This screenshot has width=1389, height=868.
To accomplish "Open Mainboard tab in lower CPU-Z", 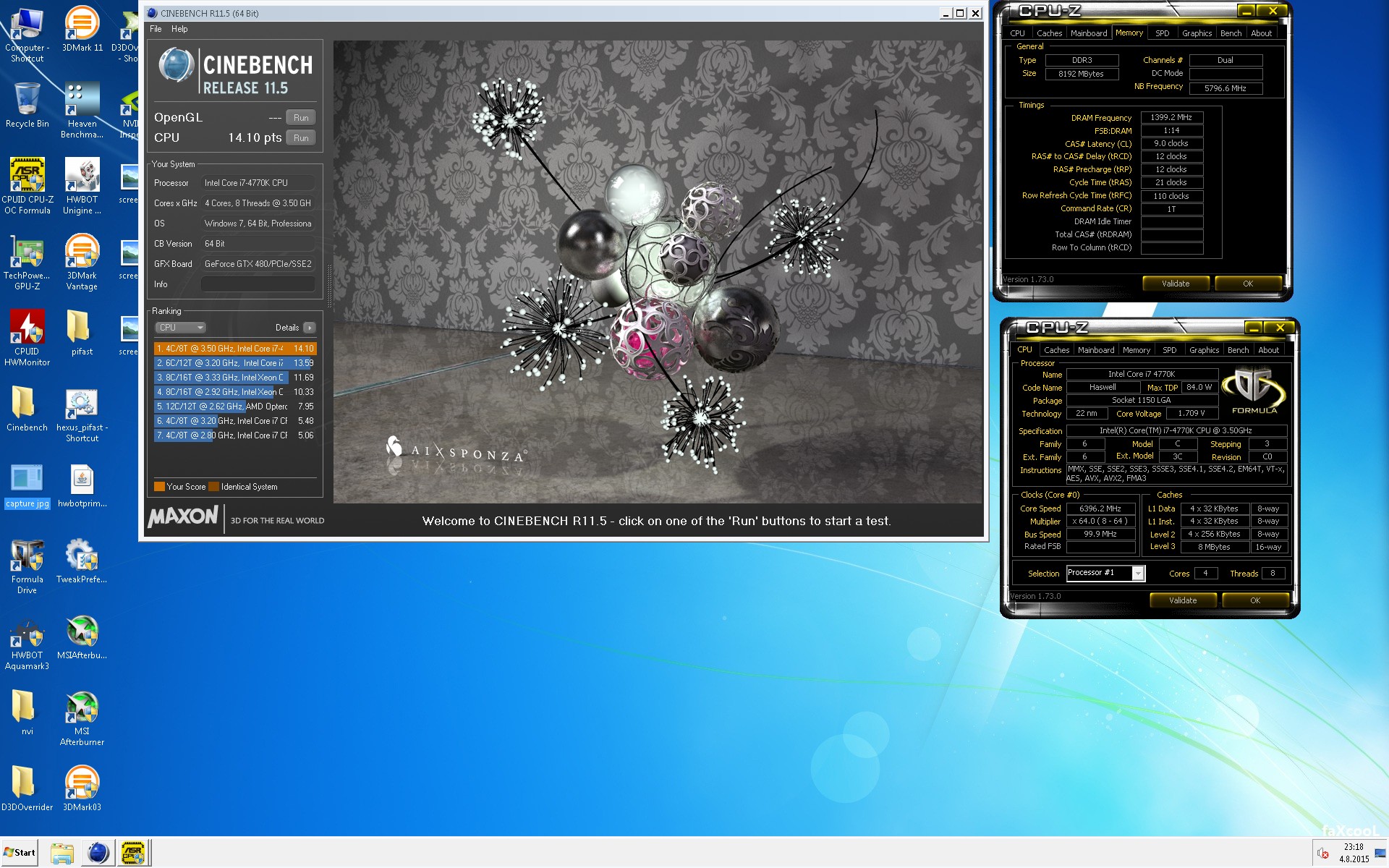I will click(x=1096, y=350).
